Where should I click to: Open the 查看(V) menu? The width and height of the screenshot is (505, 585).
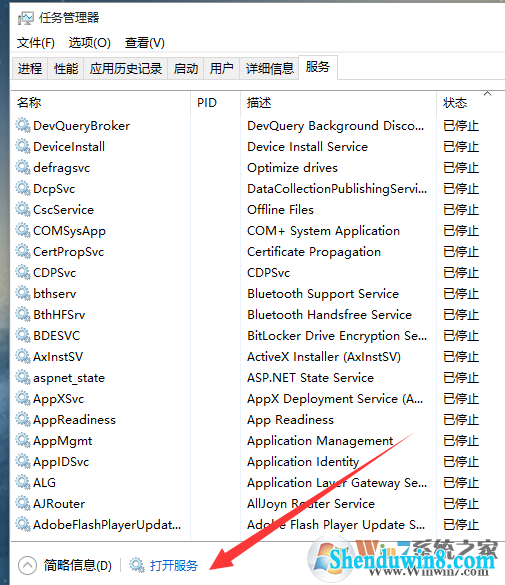pyautogui.click(x=144, y=43)
